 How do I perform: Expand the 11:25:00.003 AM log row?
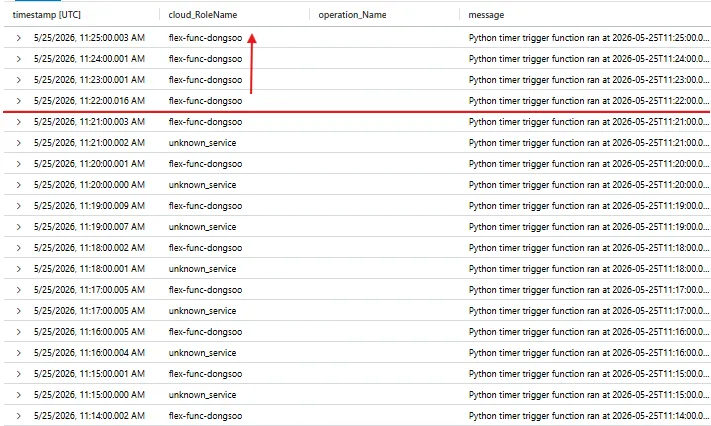pos(19,38)
